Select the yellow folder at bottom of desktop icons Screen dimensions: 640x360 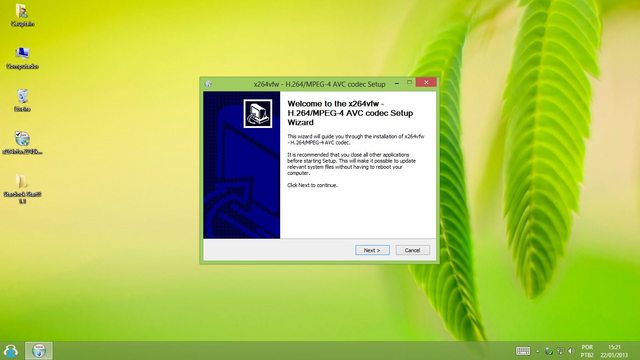(x=22, y=189)
